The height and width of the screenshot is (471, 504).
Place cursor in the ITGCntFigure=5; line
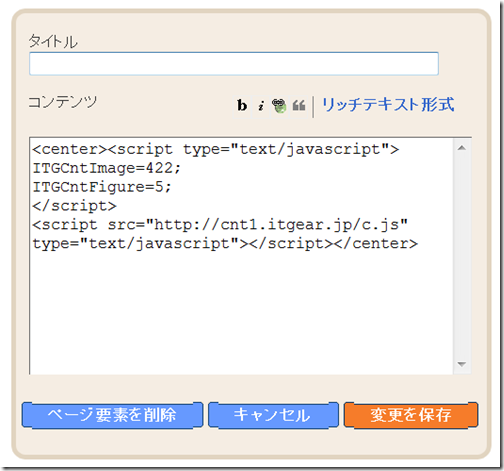coord(102,187)
